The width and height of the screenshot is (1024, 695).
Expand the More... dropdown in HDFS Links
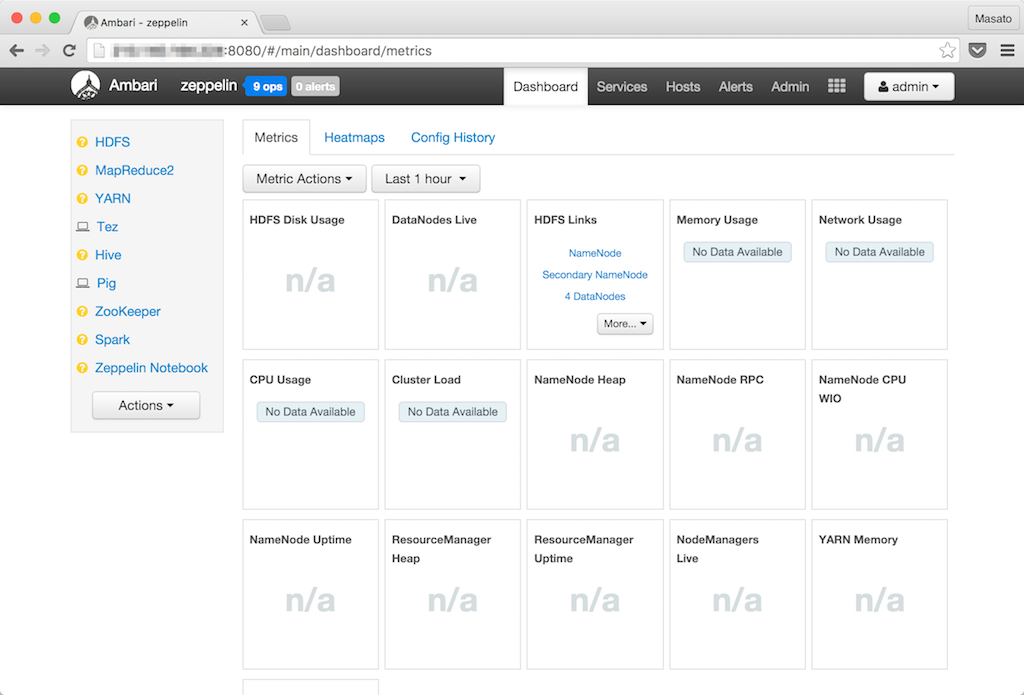click(x=625, y=323)
